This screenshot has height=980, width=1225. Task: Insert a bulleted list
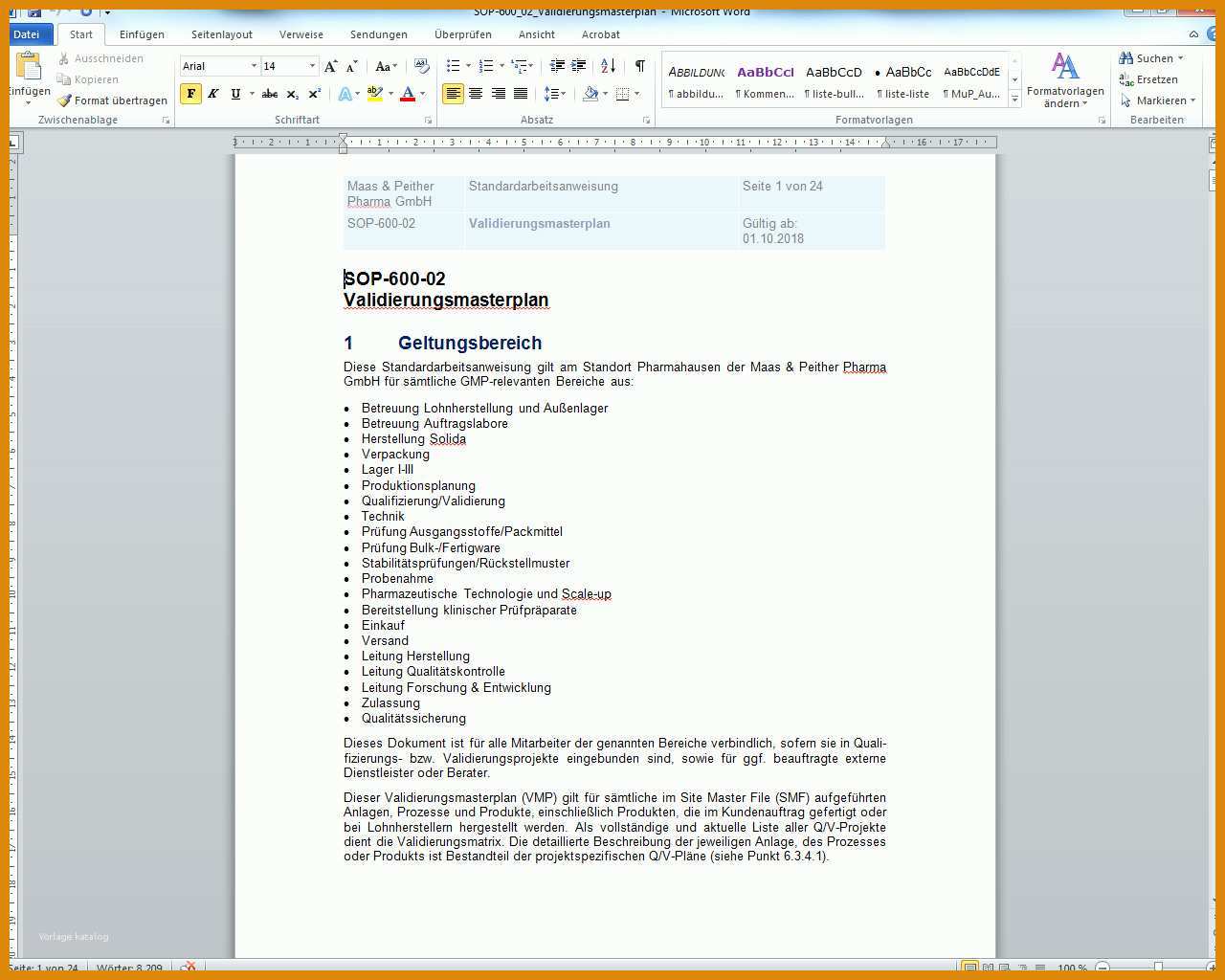454,66
